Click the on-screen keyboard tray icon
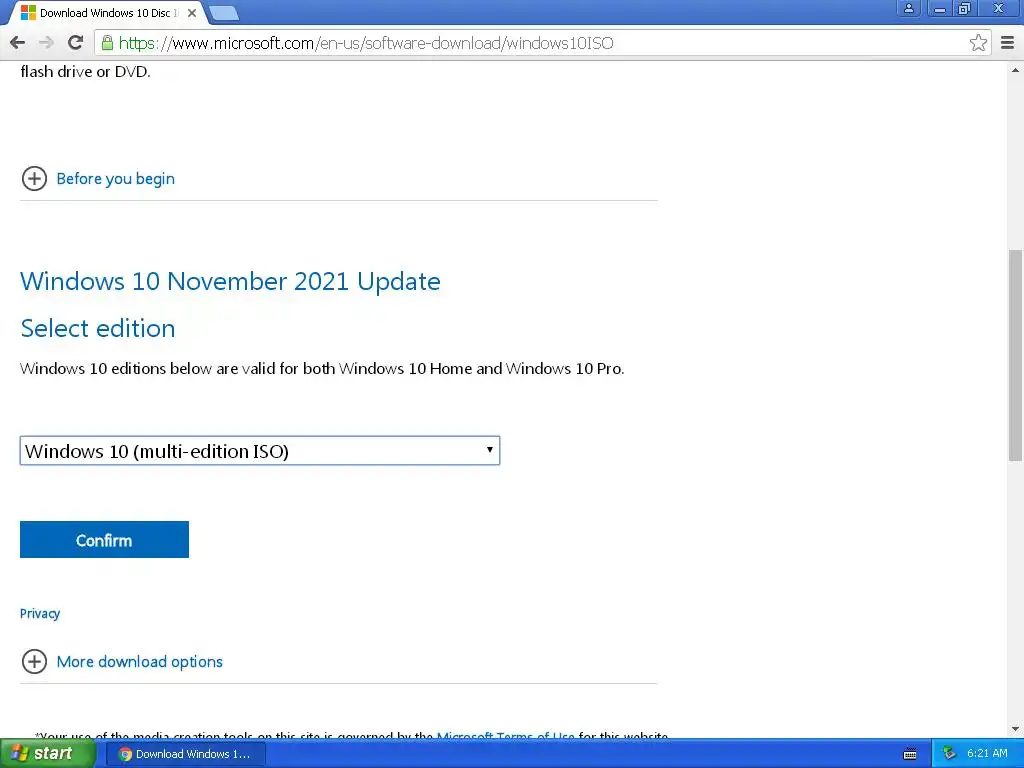The width and height of the screenshot is (1024, 768). pyautogui.click(x=910, y=754)
